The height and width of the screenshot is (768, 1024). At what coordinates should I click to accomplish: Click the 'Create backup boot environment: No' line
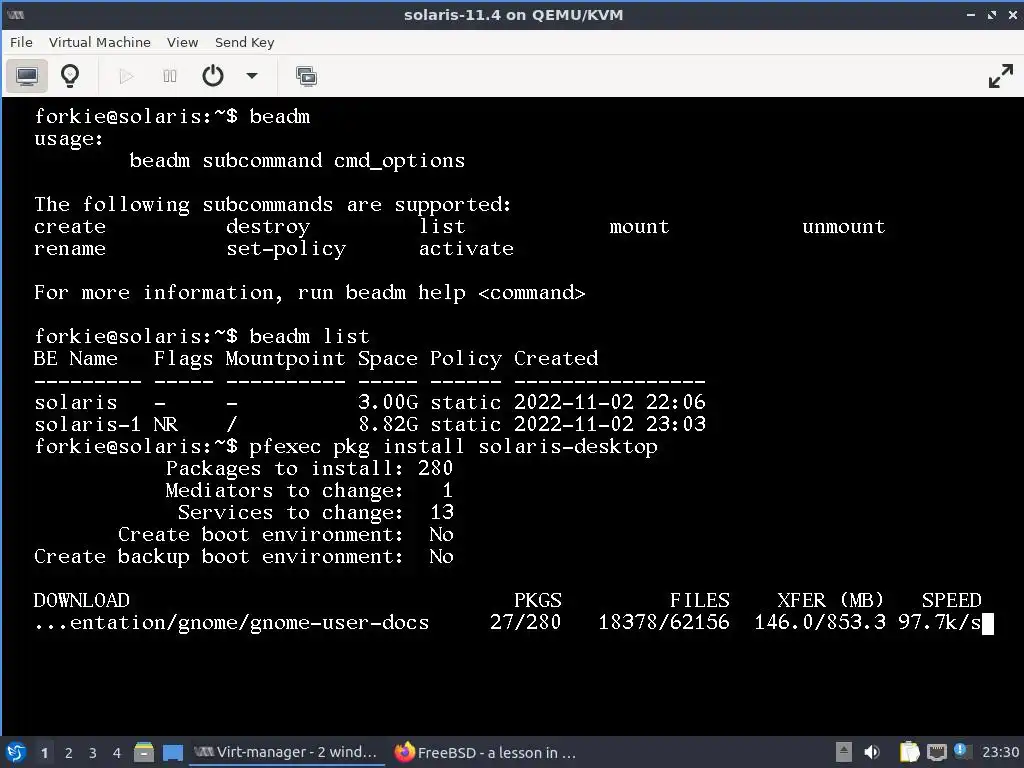tap(244, 556)
